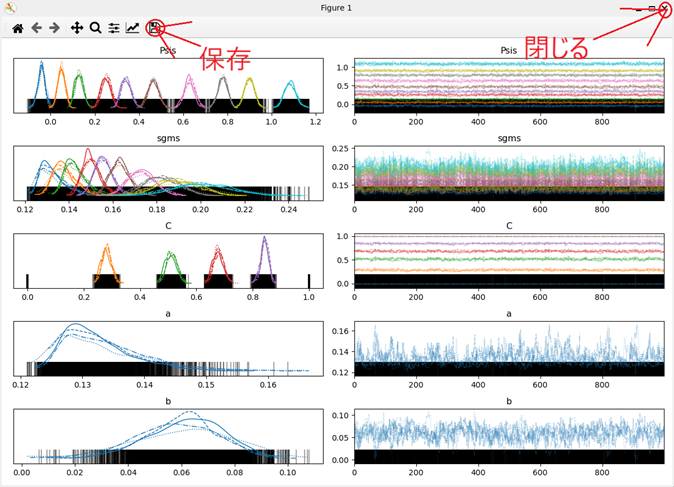Open Configure subplots sliders icon
Image resolution: width=674 pixels, height=487 pixels.
pos(114,29)
